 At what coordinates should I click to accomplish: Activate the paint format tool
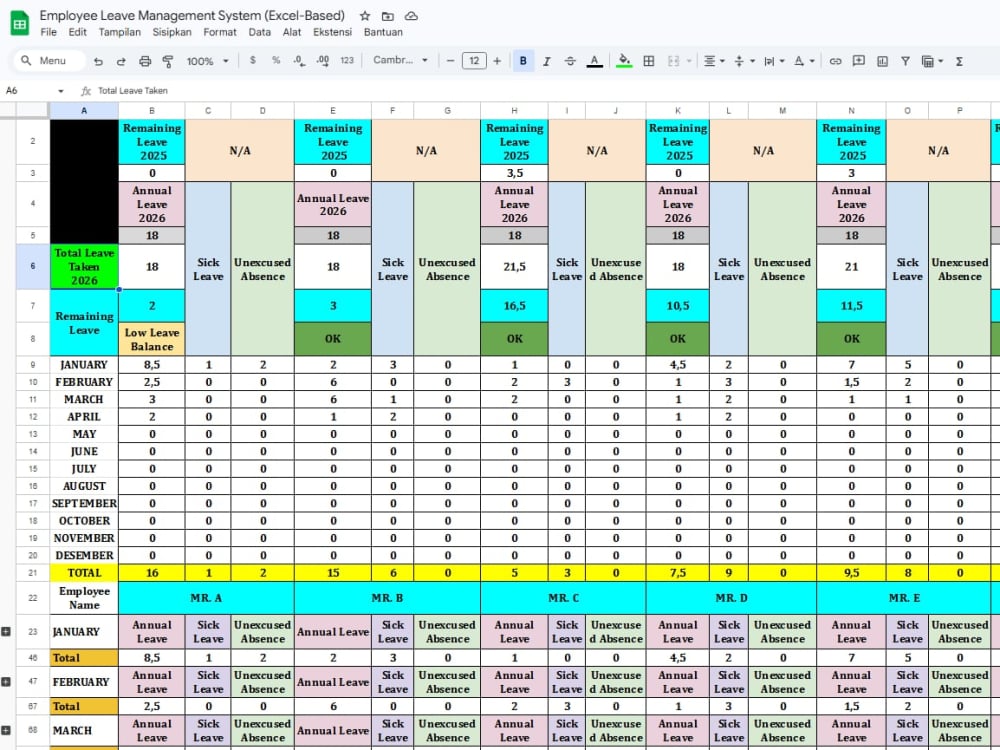pos(168,61)
